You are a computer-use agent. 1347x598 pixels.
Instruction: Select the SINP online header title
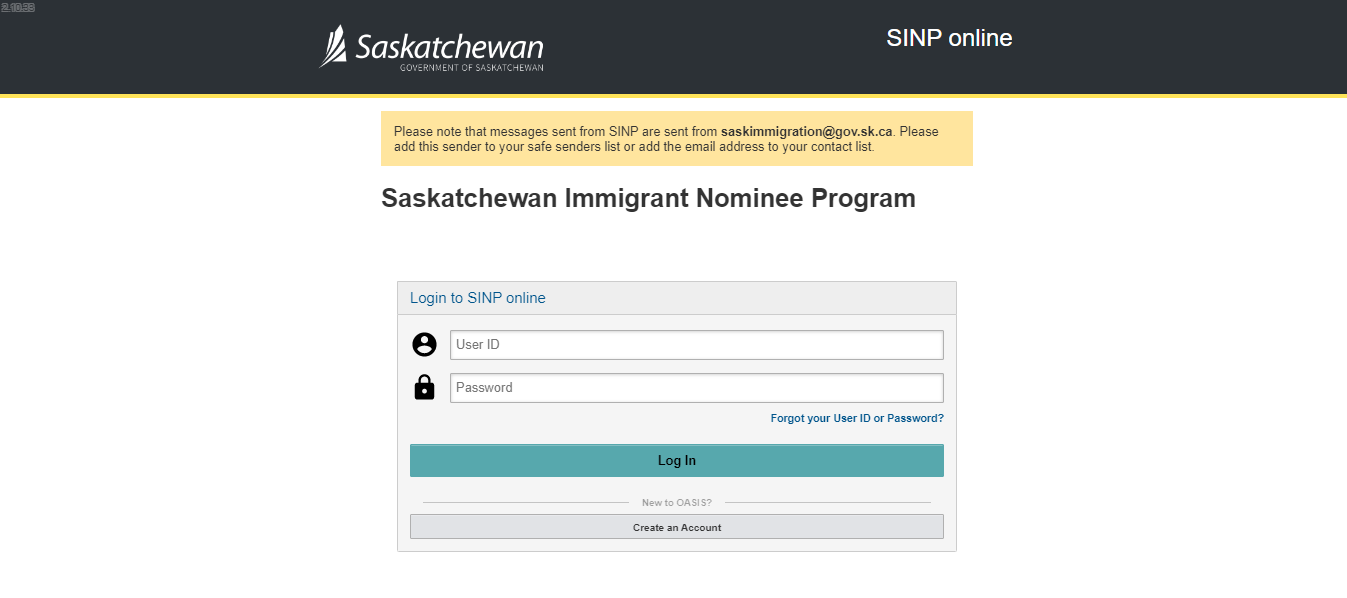coord(949,38)
